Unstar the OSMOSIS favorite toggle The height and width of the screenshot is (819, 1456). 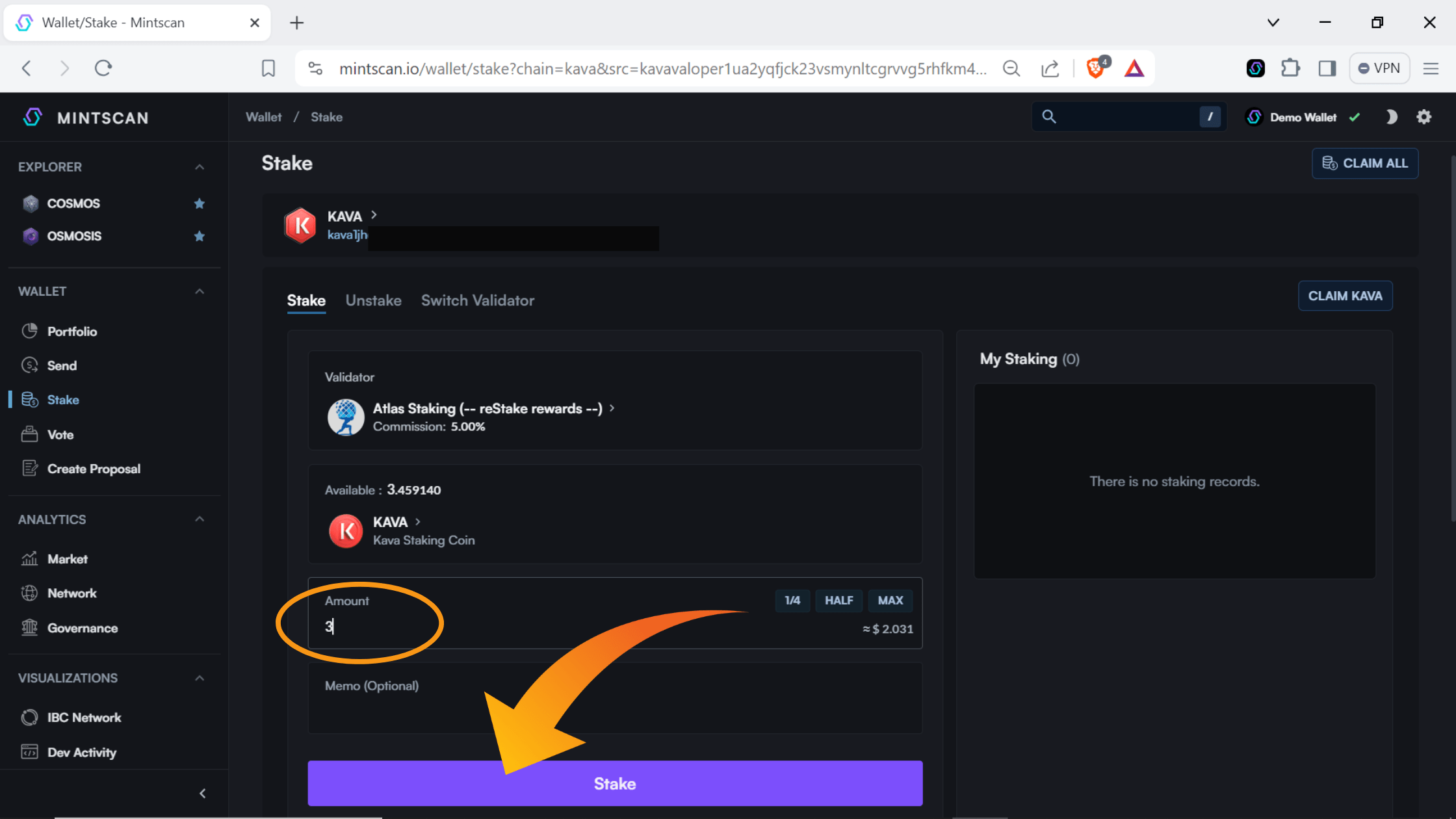click(x=200, y=236)
